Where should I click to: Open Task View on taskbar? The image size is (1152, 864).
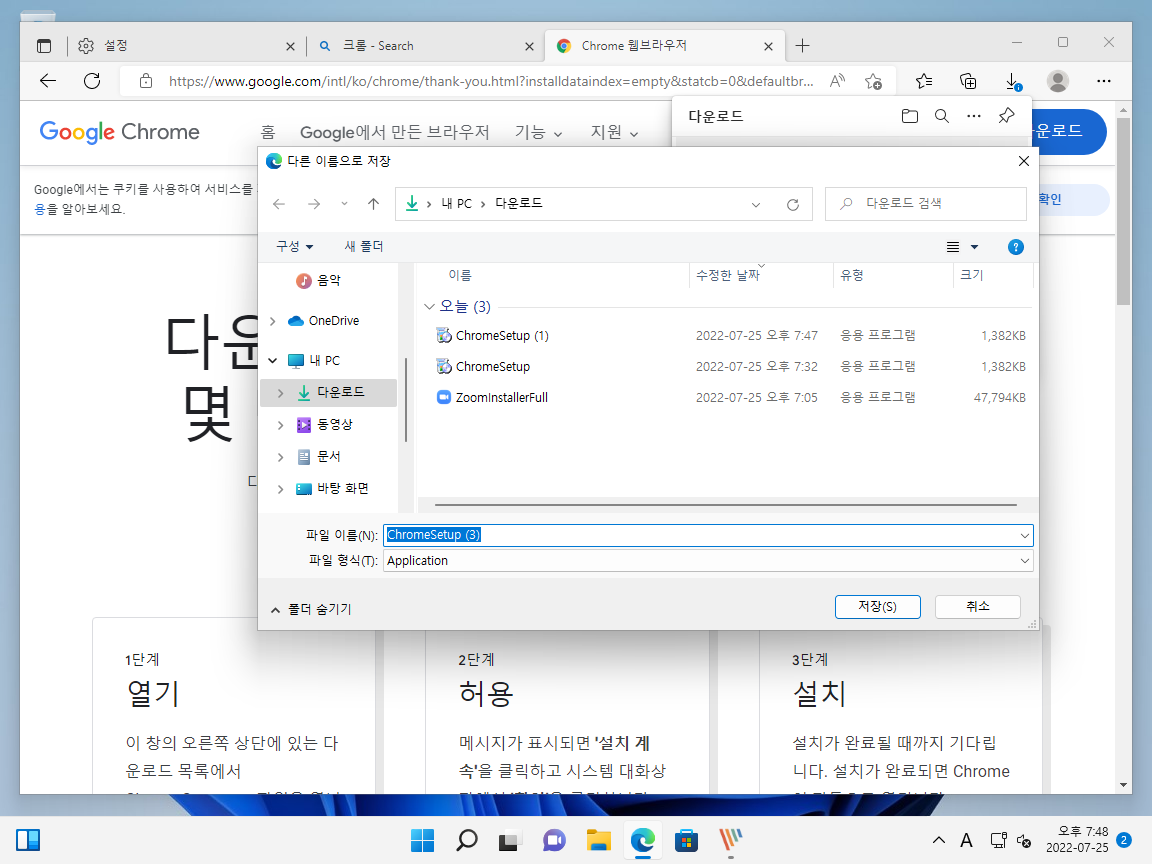pos(510,840)
